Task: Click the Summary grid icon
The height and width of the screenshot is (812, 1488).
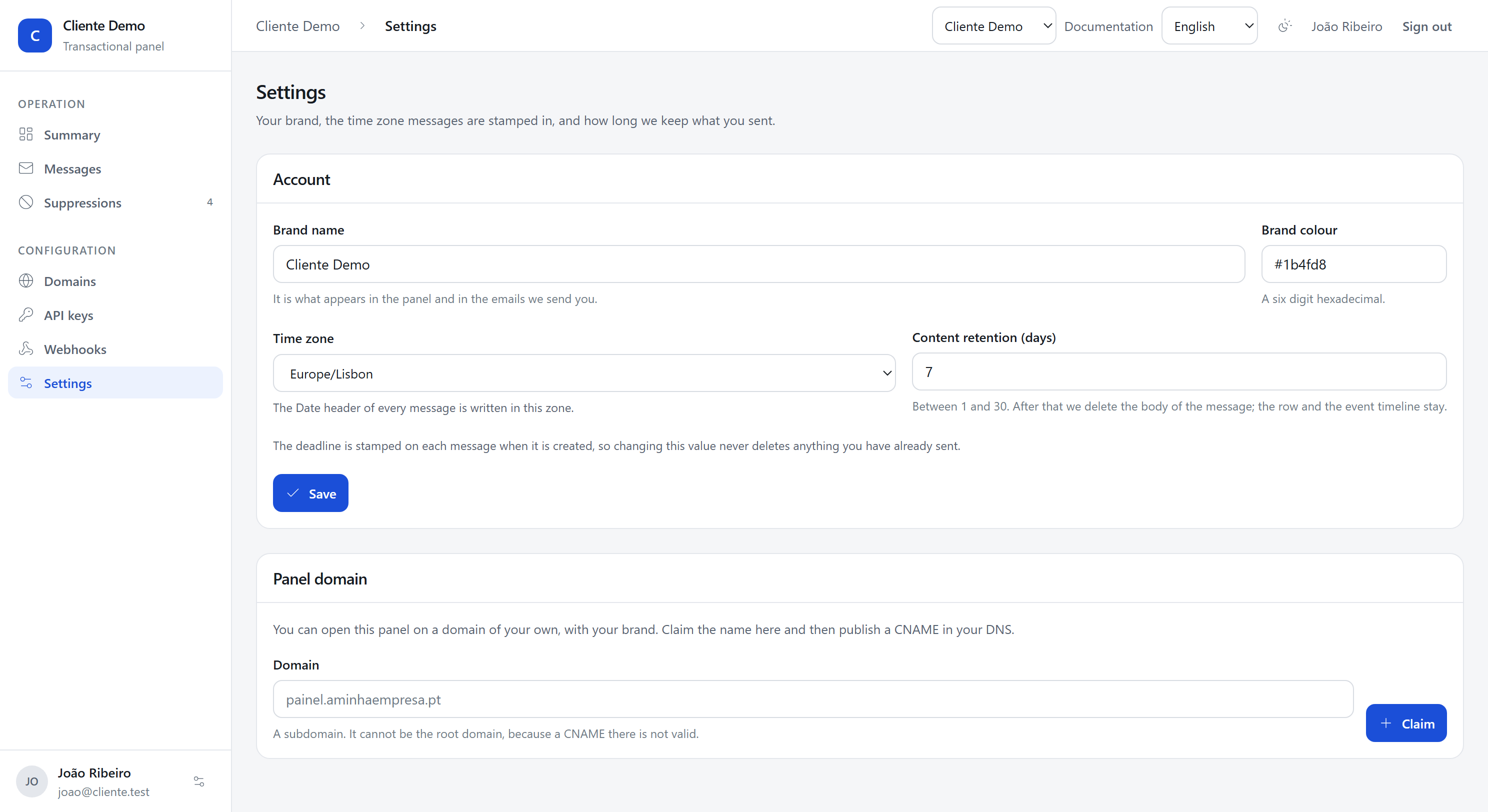Action: click(26, 134)
